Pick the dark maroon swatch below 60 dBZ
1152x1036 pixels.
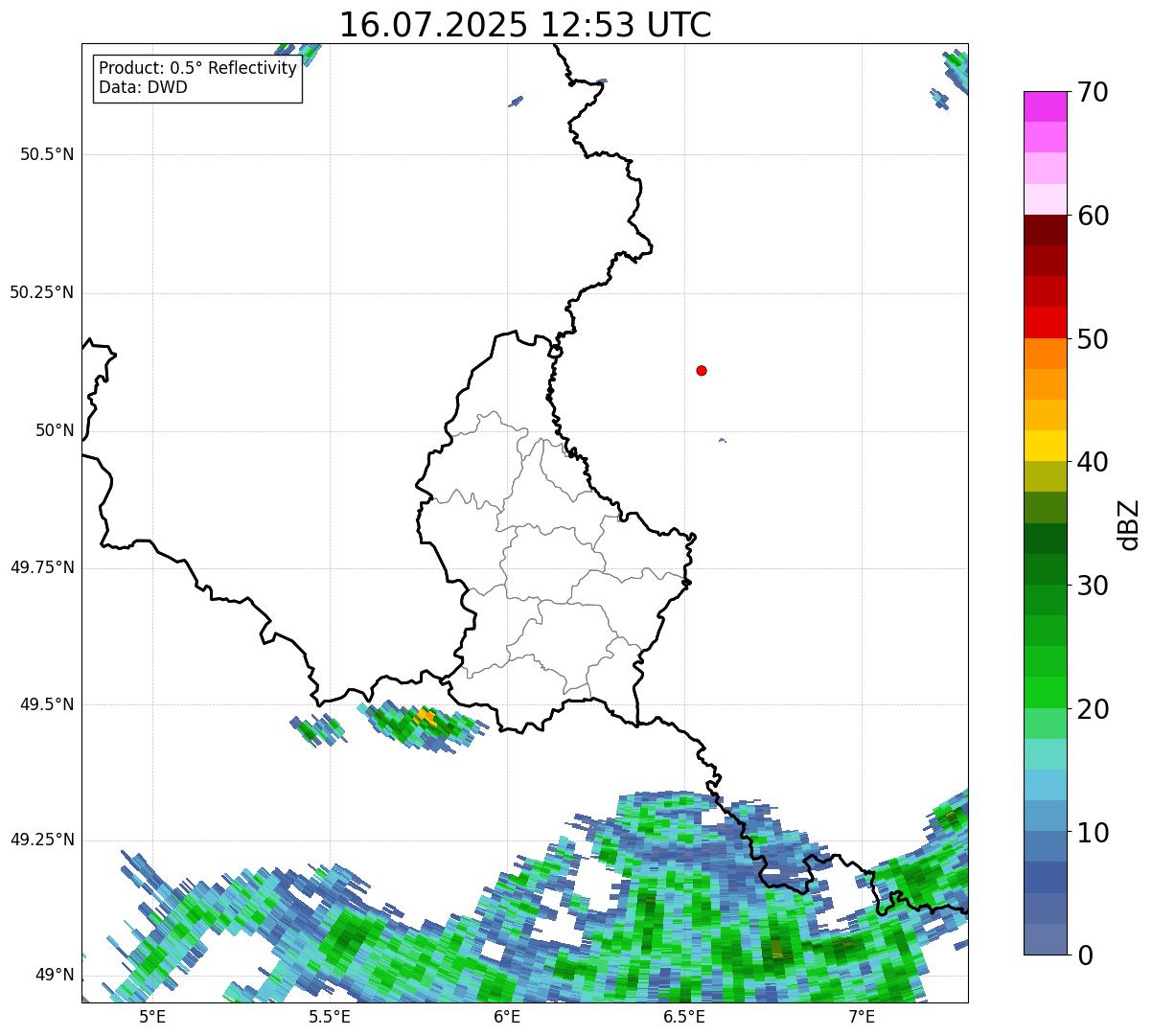pos(1045,230)
